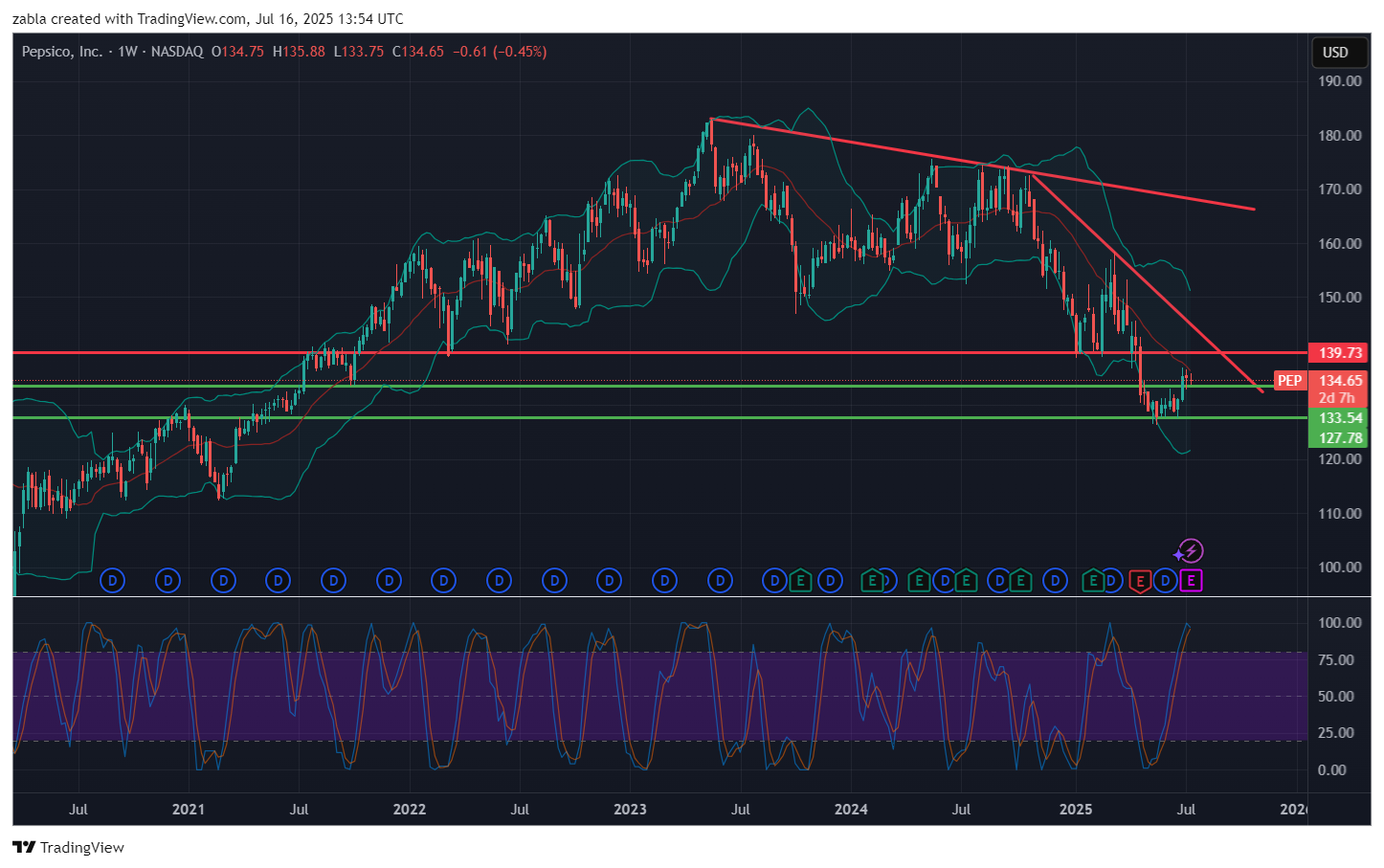Click the earliest blue dividend D marker
Screen dimensions: 1384x868
click(113, 581)
